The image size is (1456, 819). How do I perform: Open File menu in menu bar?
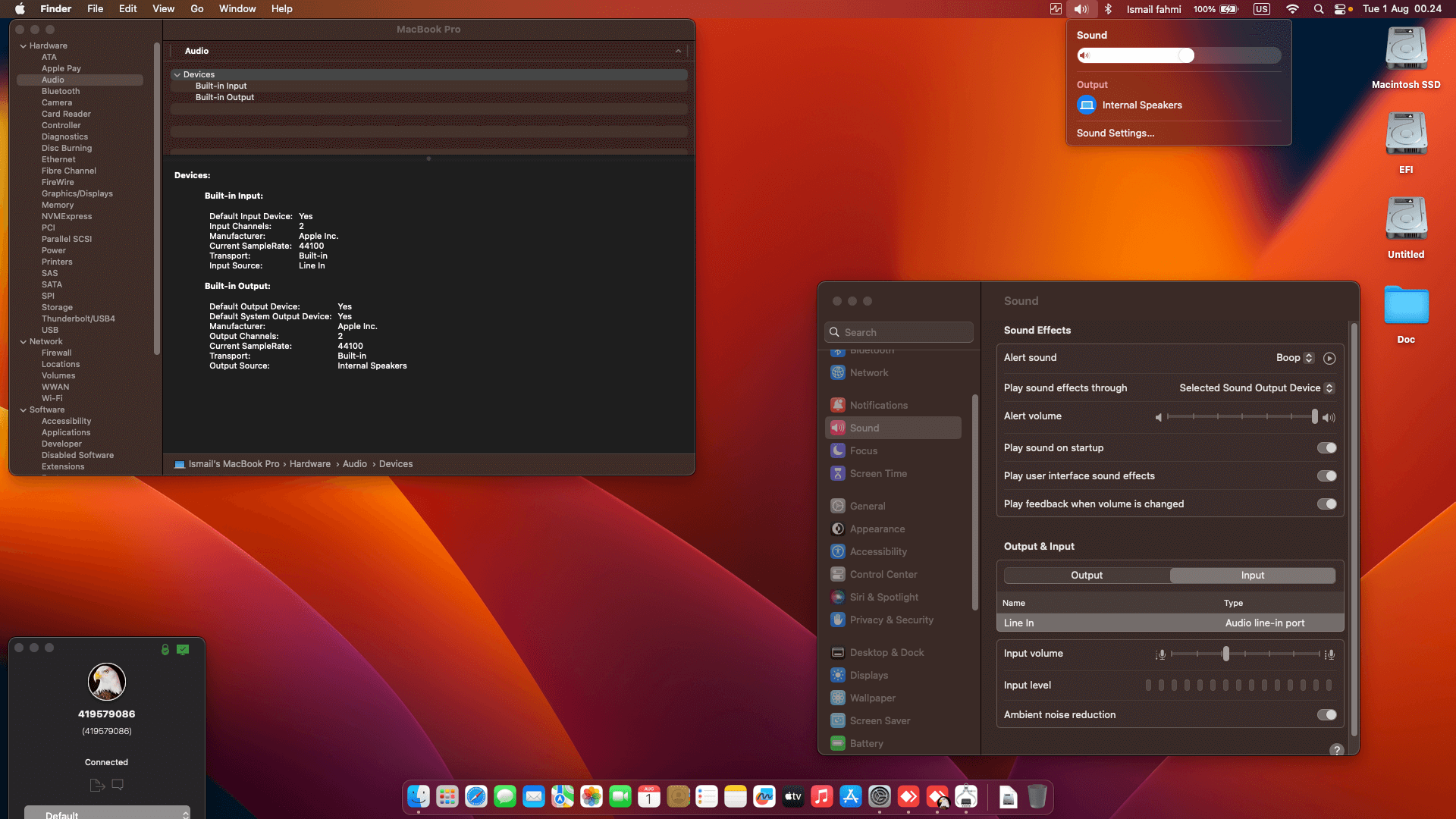(x=96, y=9)
